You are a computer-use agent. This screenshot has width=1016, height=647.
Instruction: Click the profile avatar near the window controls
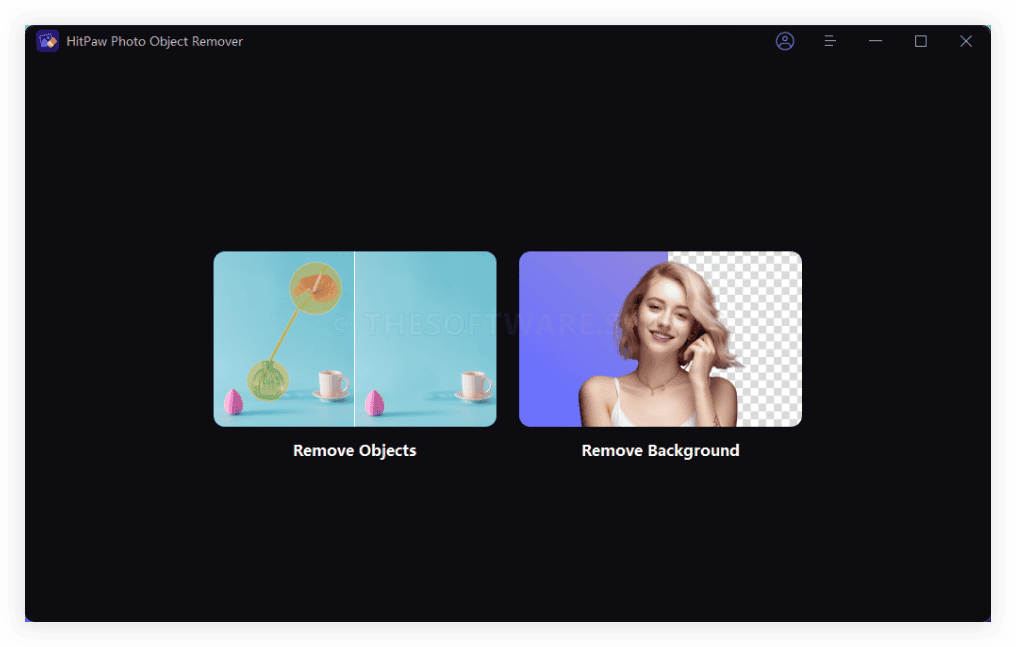point(785,41)
